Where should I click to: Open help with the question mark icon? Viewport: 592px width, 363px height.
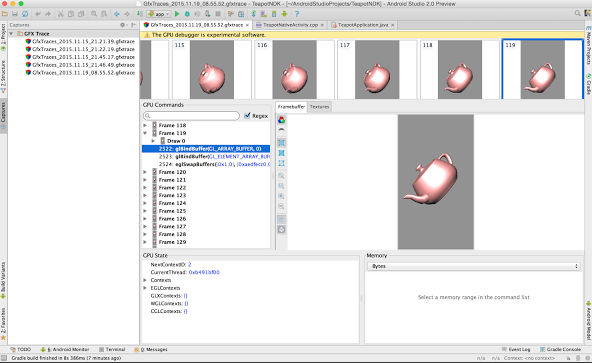point(297,14)
